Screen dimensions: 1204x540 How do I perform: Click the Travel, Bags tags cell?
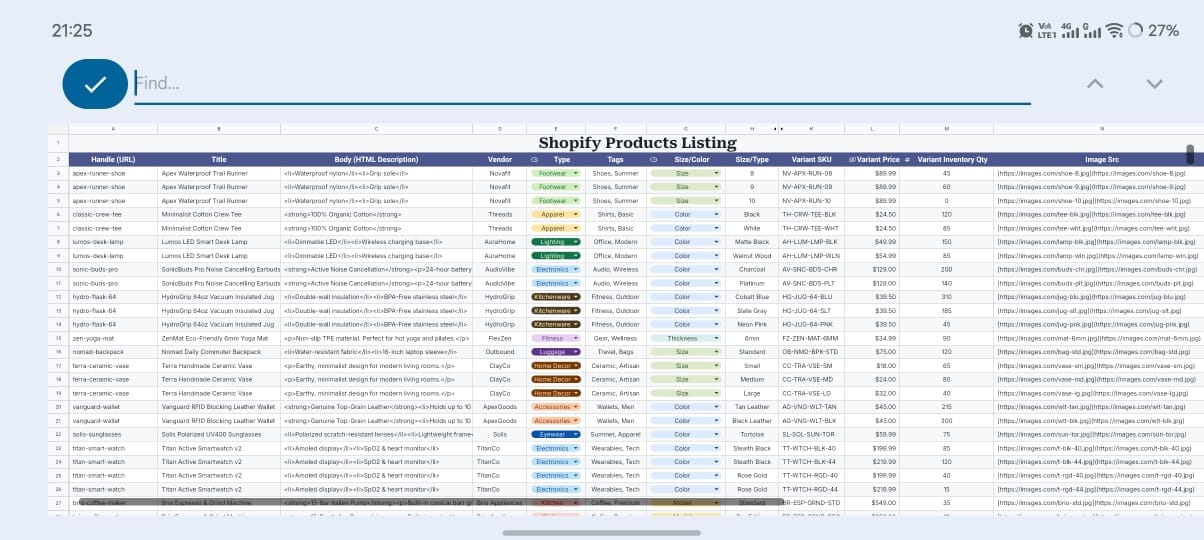pos(615,352)
